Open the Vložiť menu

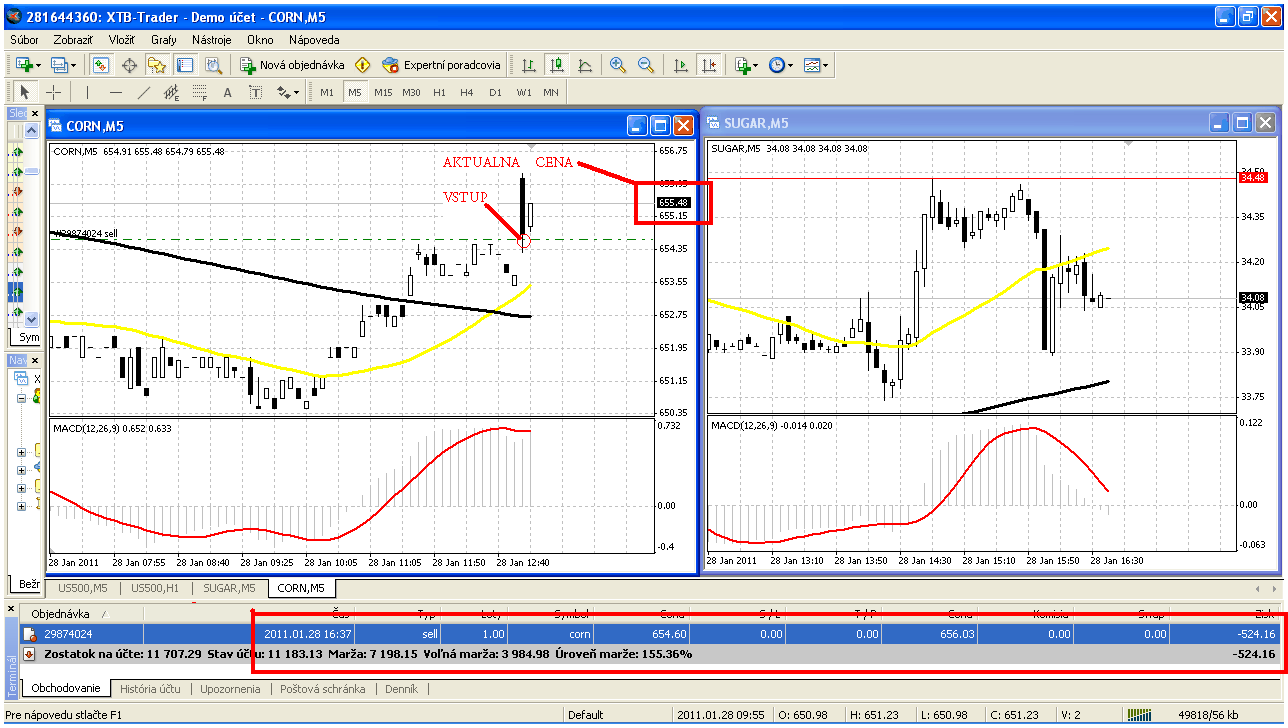122,40
